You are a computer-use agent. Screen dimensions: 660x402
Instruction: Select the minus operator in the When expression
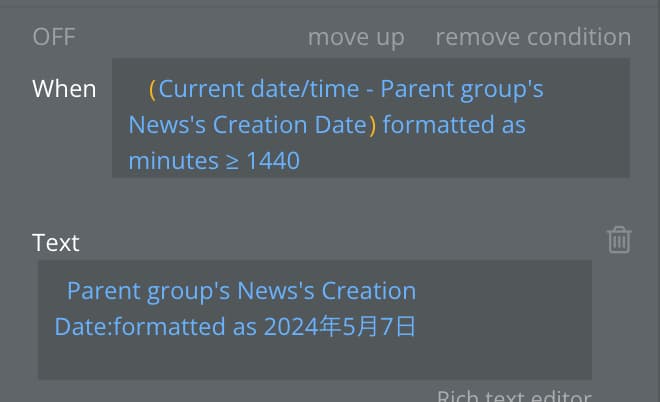pos(370,90)
